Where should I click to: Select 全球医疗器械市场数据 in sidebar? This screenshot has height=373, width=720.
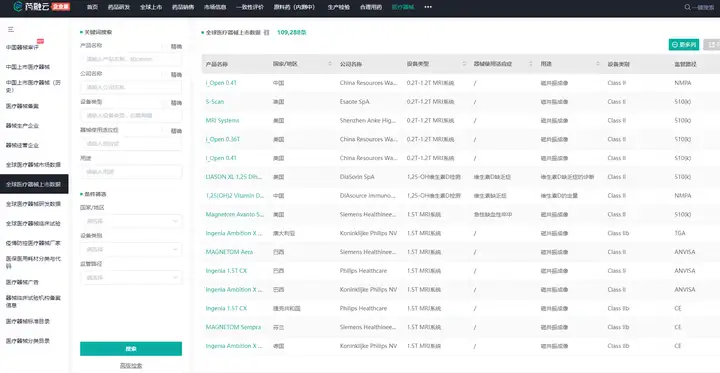[x=34, y=164]
